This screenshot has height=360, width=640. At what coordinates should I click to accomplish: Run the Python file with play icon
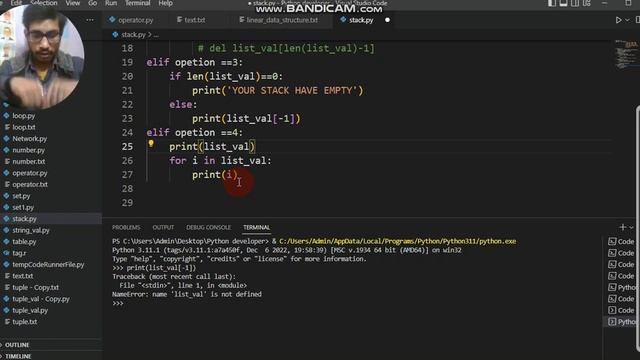pos(618,20)
